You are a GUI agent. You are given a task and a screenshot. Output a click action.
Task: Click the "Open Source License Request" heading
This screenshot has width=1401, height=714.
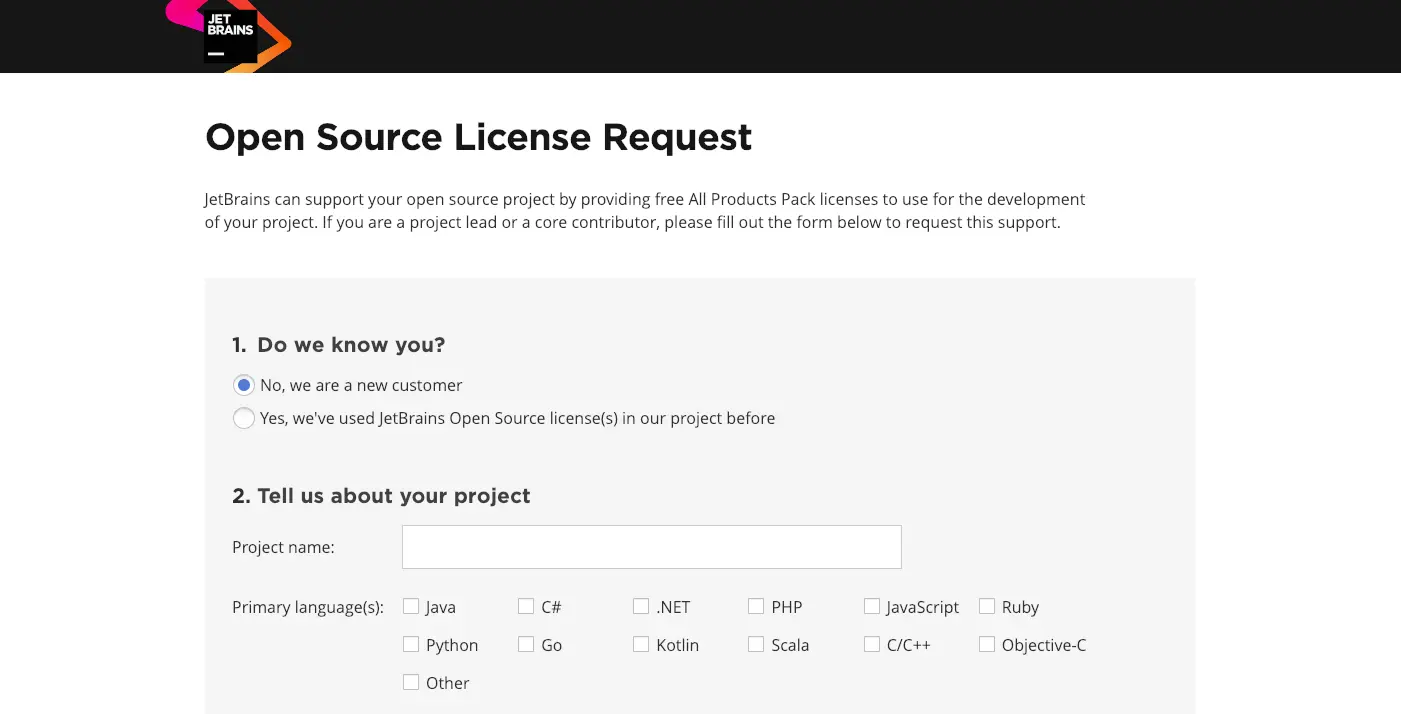[x=478, y=137]
